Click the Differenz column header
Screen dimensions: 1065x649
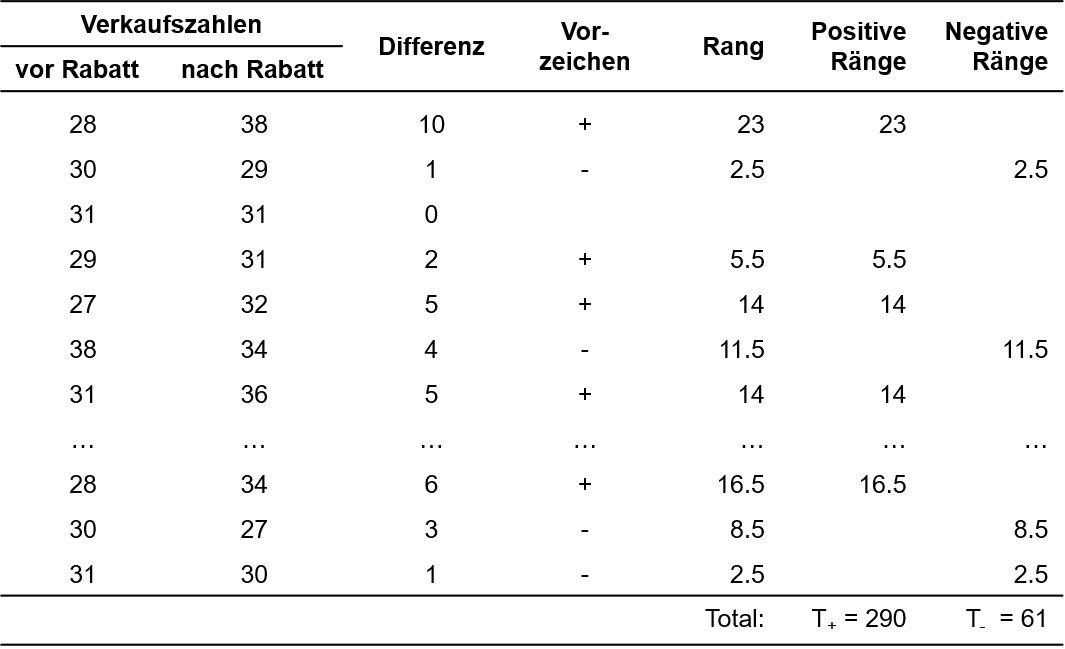pyautogui.click(x=431, y=47)
